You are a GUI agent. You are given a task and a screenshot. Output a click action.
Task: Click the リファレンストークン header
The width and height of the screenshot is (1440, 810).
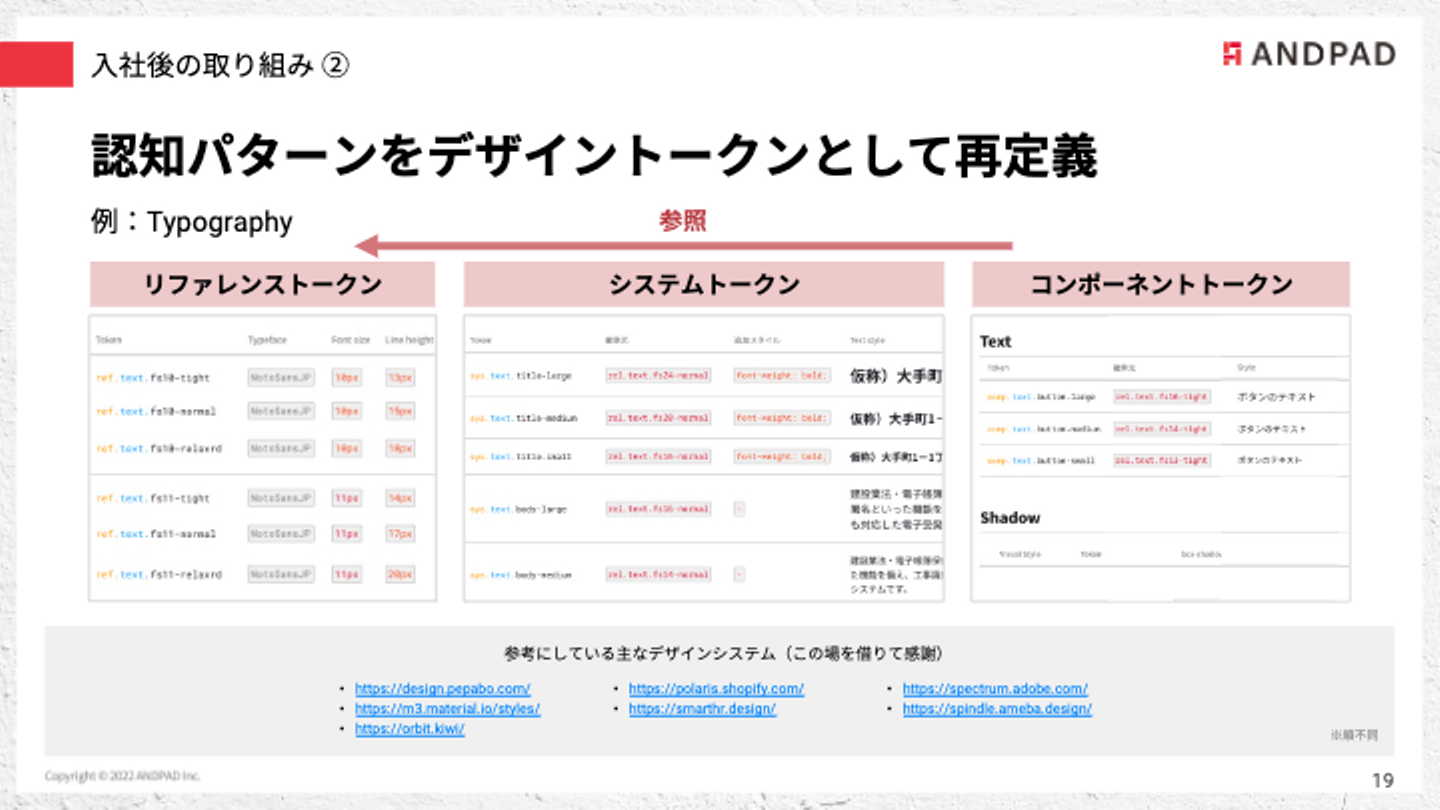pyautogui.click(x=262, y=285)
